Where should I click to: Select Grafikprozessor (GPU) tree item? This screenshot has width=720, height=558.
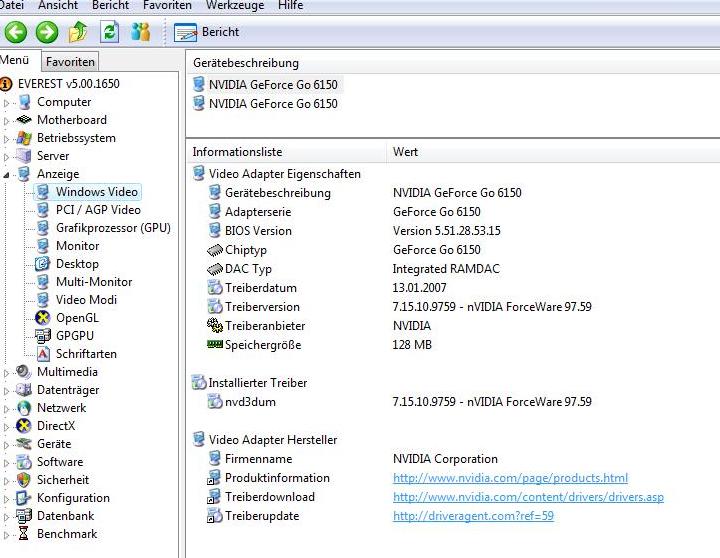(x=113, y=228)
